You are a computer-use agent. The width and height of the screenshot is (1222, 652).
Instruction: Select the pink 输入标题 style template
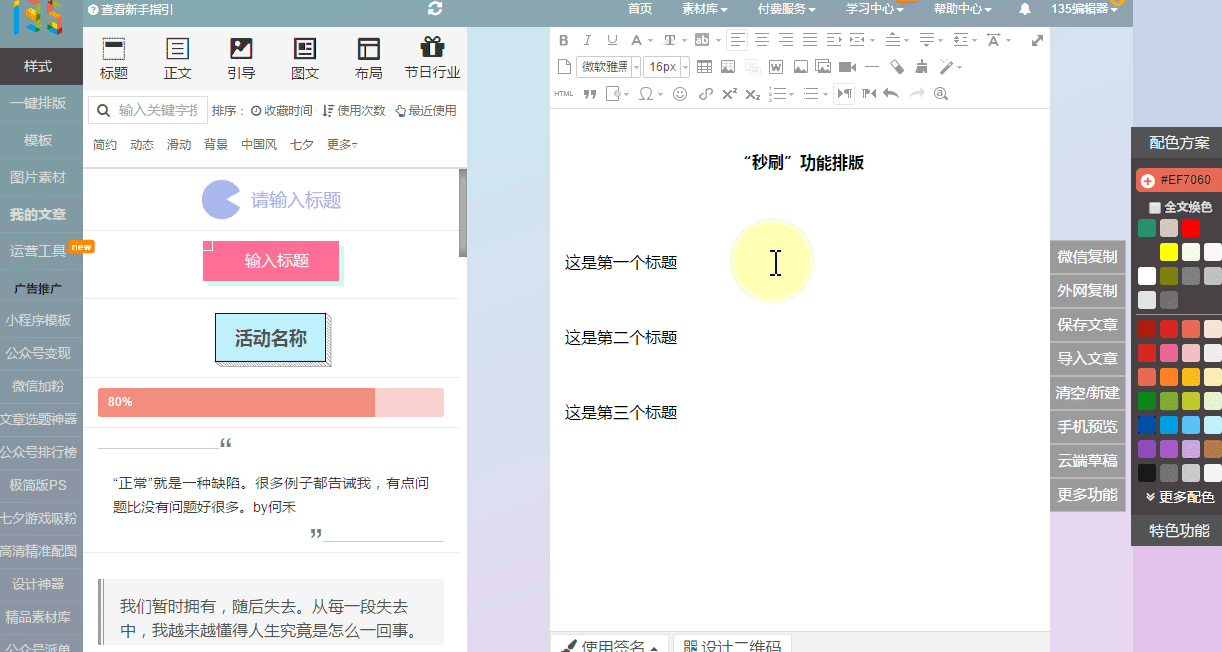coord(272,261)
